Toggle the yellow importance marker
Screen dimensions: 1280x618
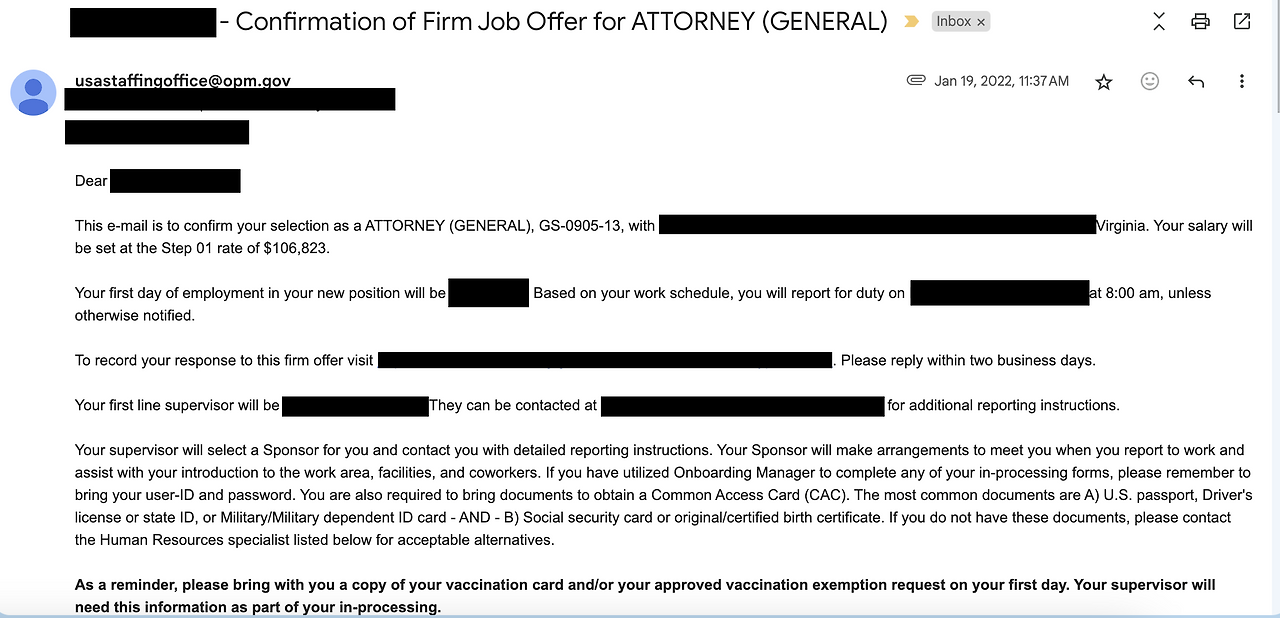pos(911,21)
